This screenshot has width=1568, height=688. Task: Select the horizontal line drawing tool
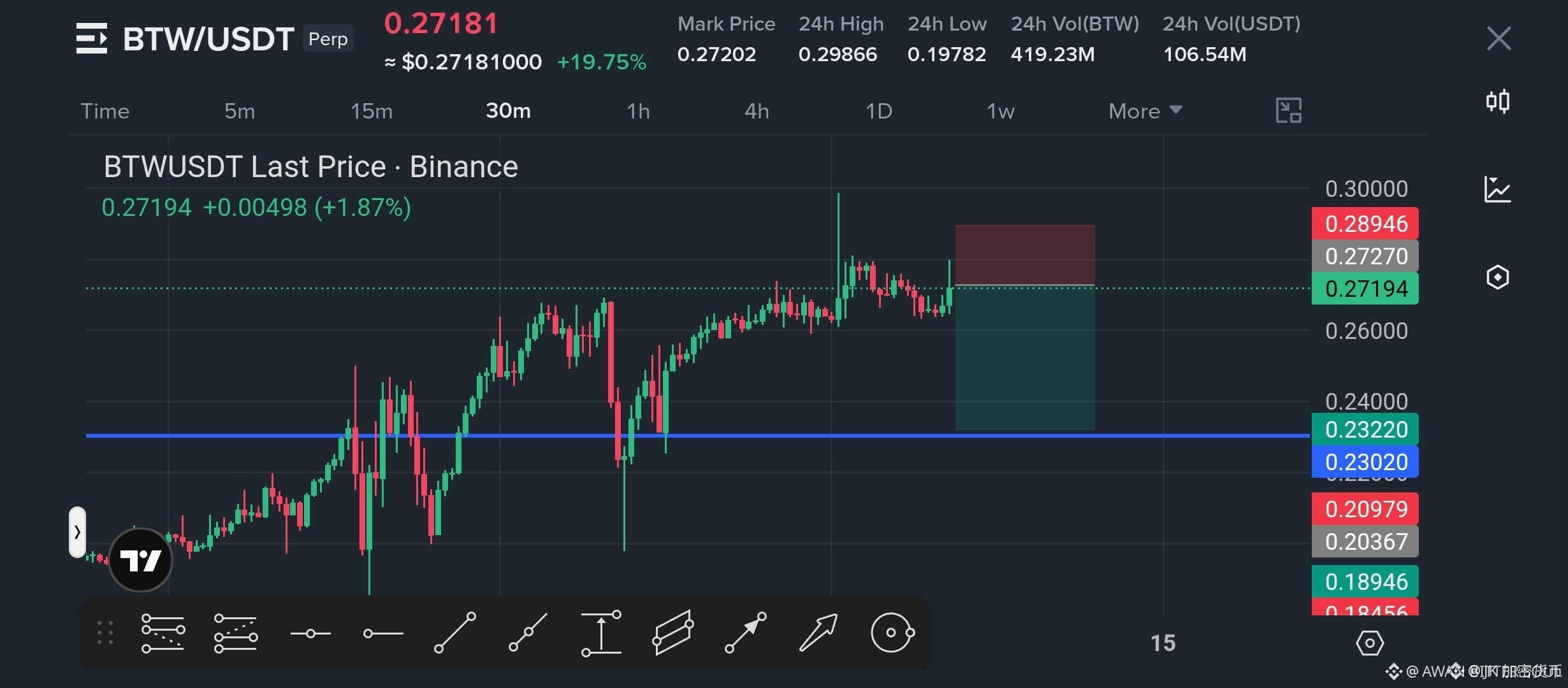click(310, 633)
